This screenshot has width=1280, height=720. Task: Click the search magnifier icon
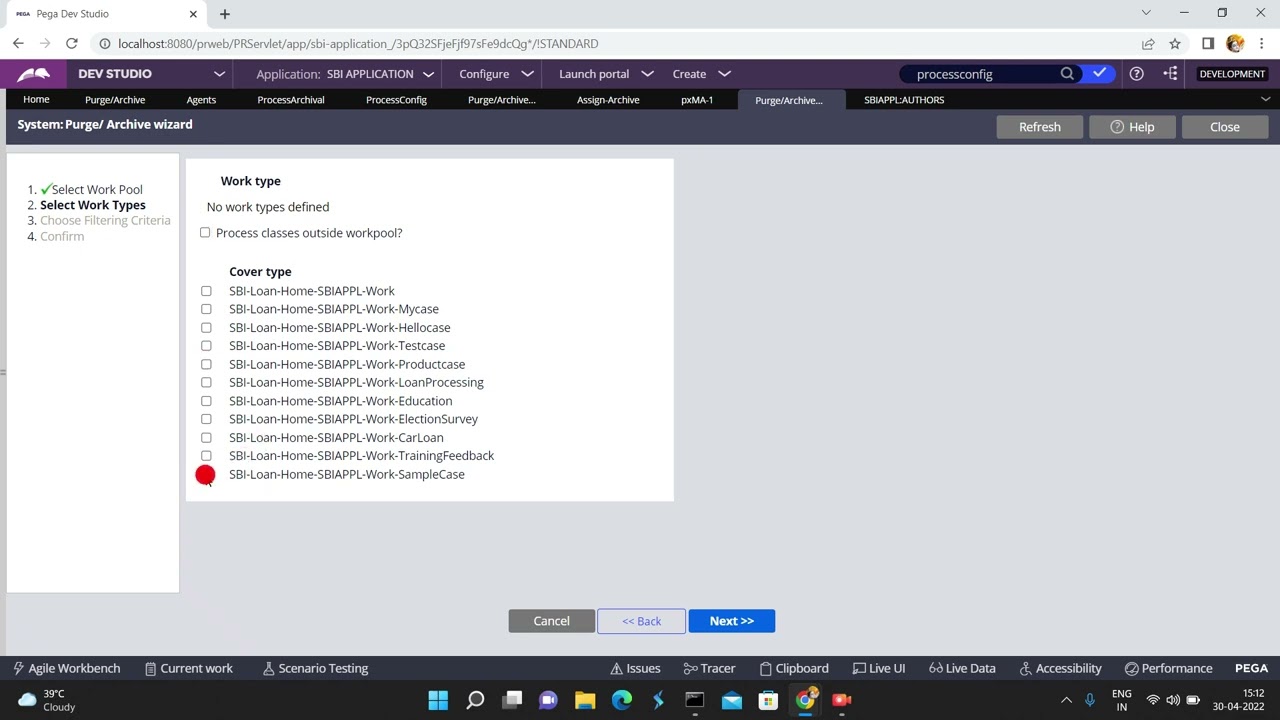tap(1067, 74)
